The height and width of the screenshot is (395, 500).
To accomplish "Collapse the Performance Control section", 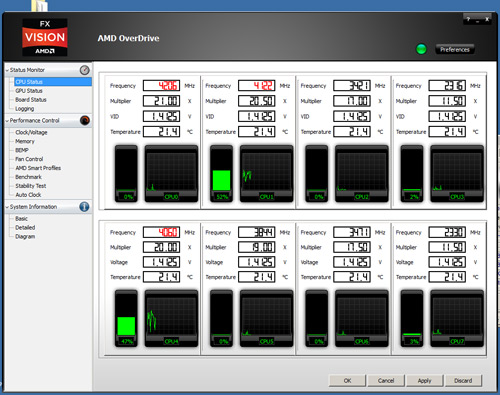I will coord(7,121).
